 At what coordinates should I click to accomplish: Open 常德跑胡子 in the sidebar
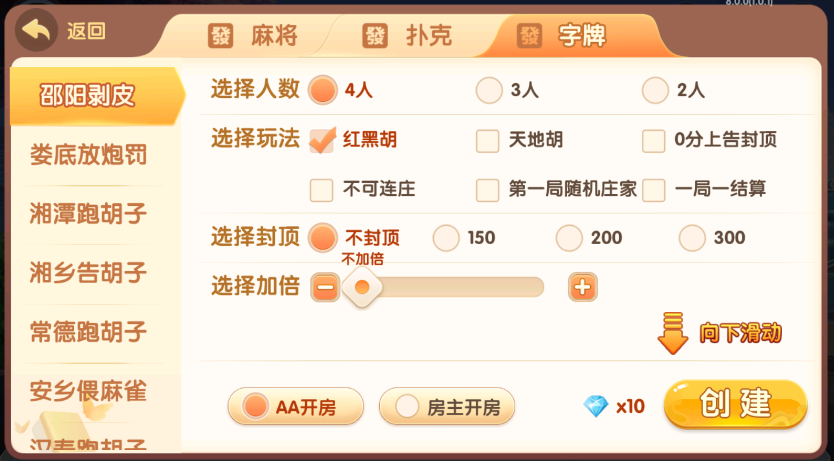click(x=89, y=331)
